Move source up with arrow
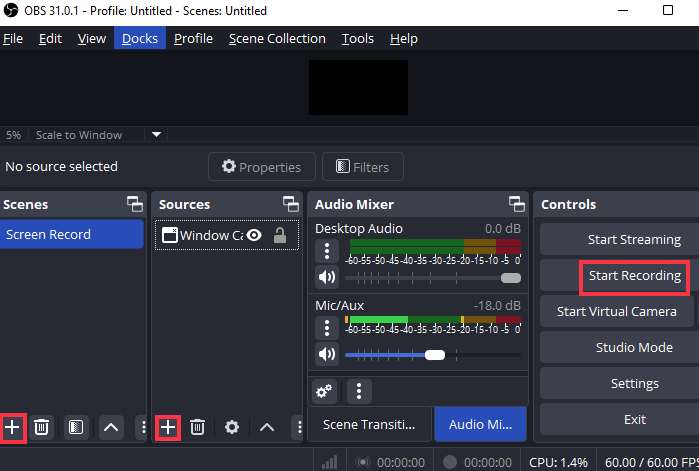This screenshot has width=699, height=471. tap(267, 427)
